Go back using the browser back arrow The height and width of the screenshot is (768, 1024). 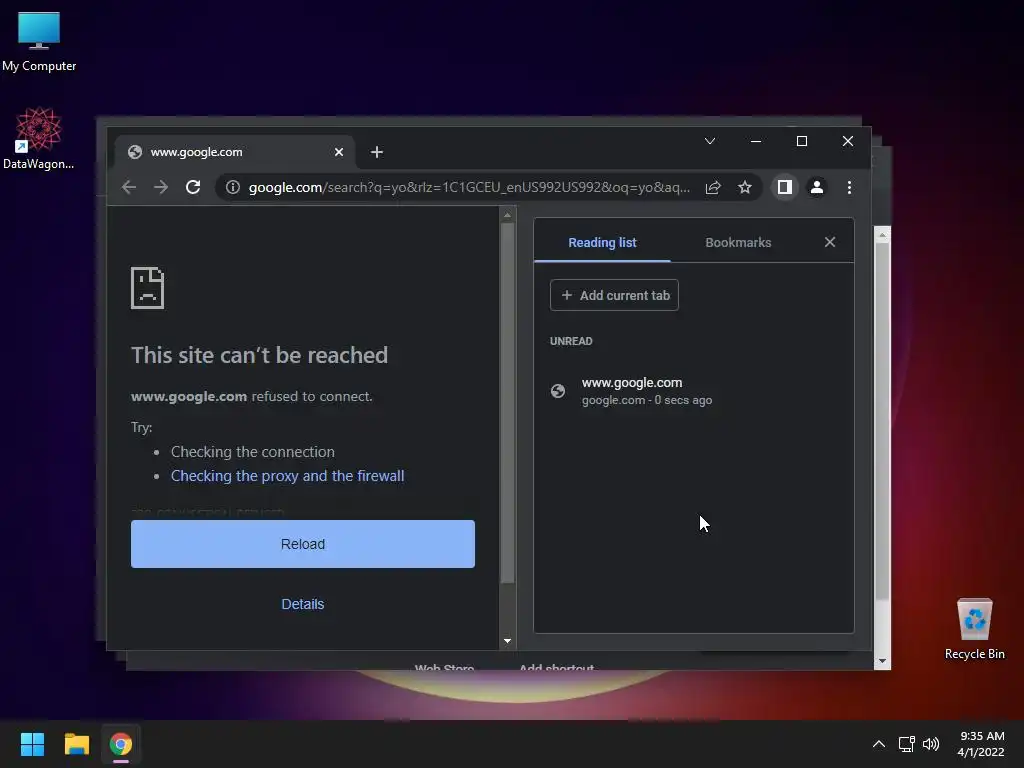point(129,187)
